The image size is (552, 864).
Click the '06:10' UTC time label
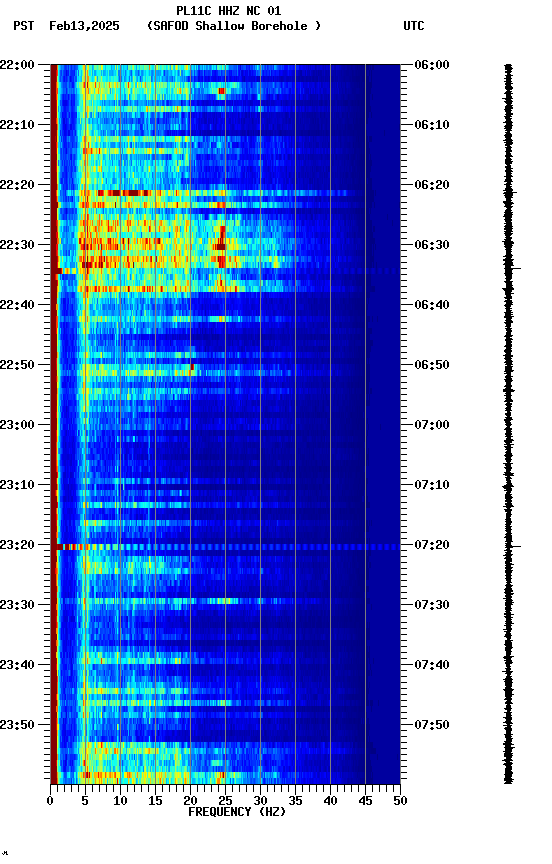[x=432, y=125]
